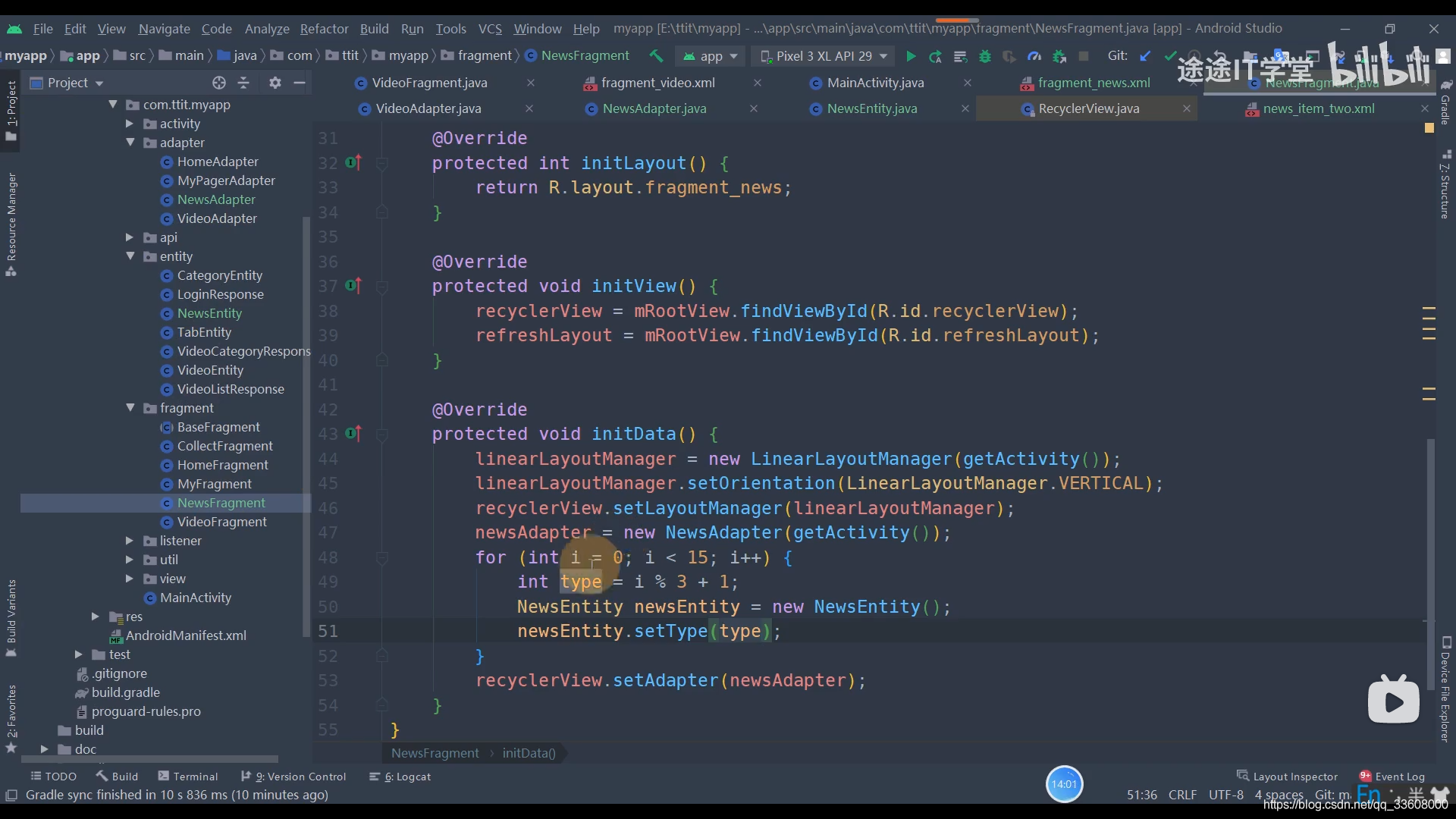
Task: Toggle the Structure panel on the right edge
Action: tap(1445, 186)
